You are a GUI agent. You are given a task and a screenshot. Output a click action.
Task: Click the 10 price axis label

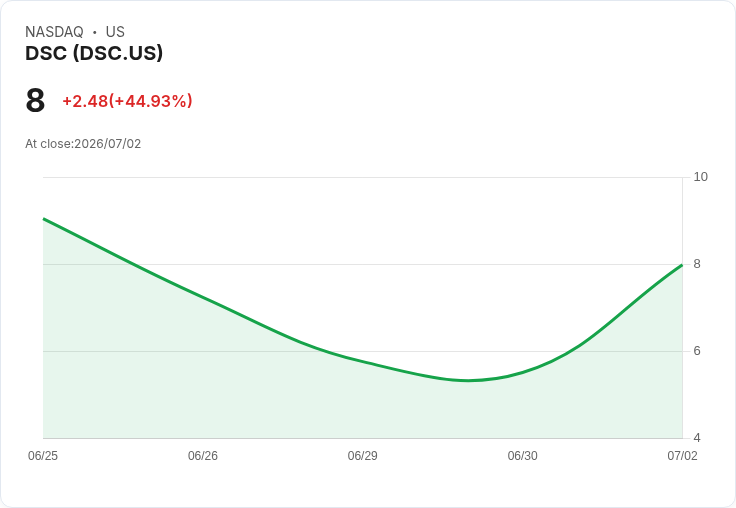[x=700, y=177]
